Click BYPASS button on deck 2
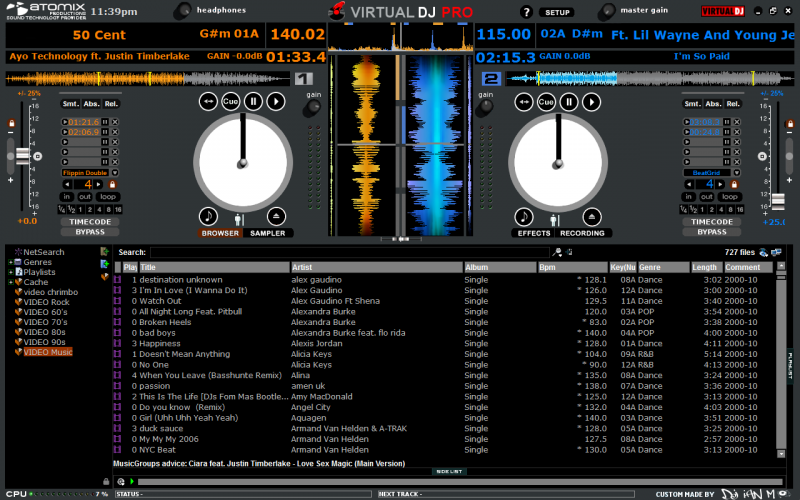Viewport: 800px width, 500px height. [x=712, y=232]
